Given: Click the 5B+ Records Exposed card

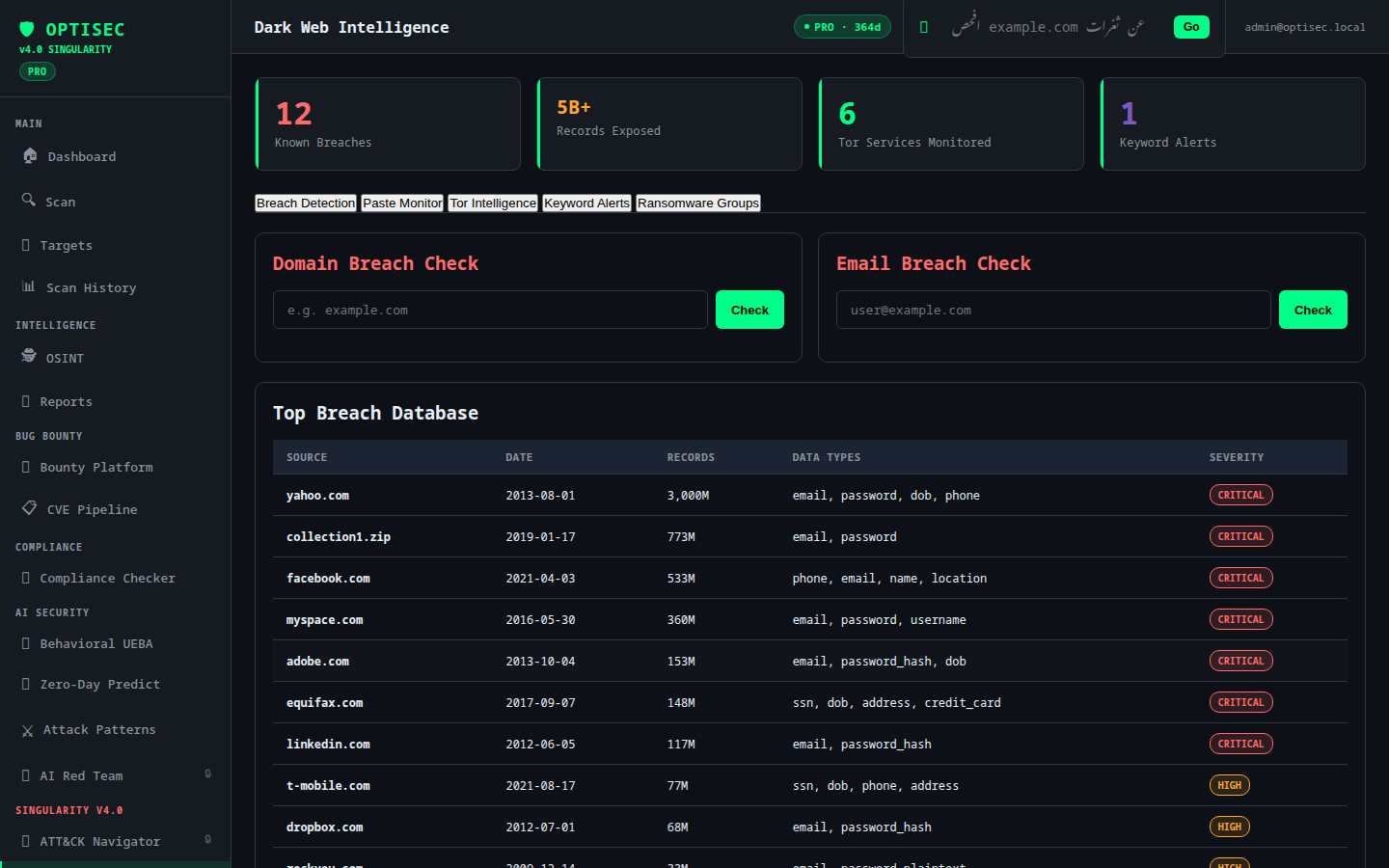Looking at the screenshot, I should tap(669, 124).
